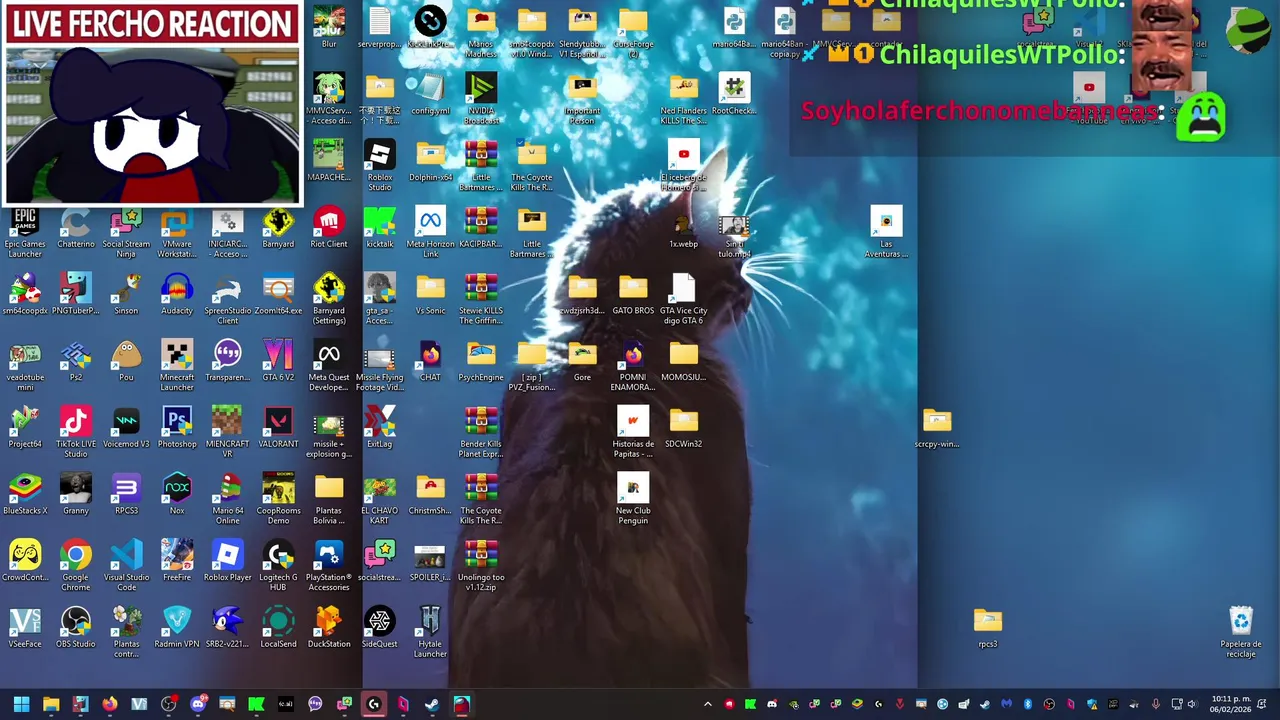
Task: Open Bluetooth tray icon
Action: [1027, 704]
